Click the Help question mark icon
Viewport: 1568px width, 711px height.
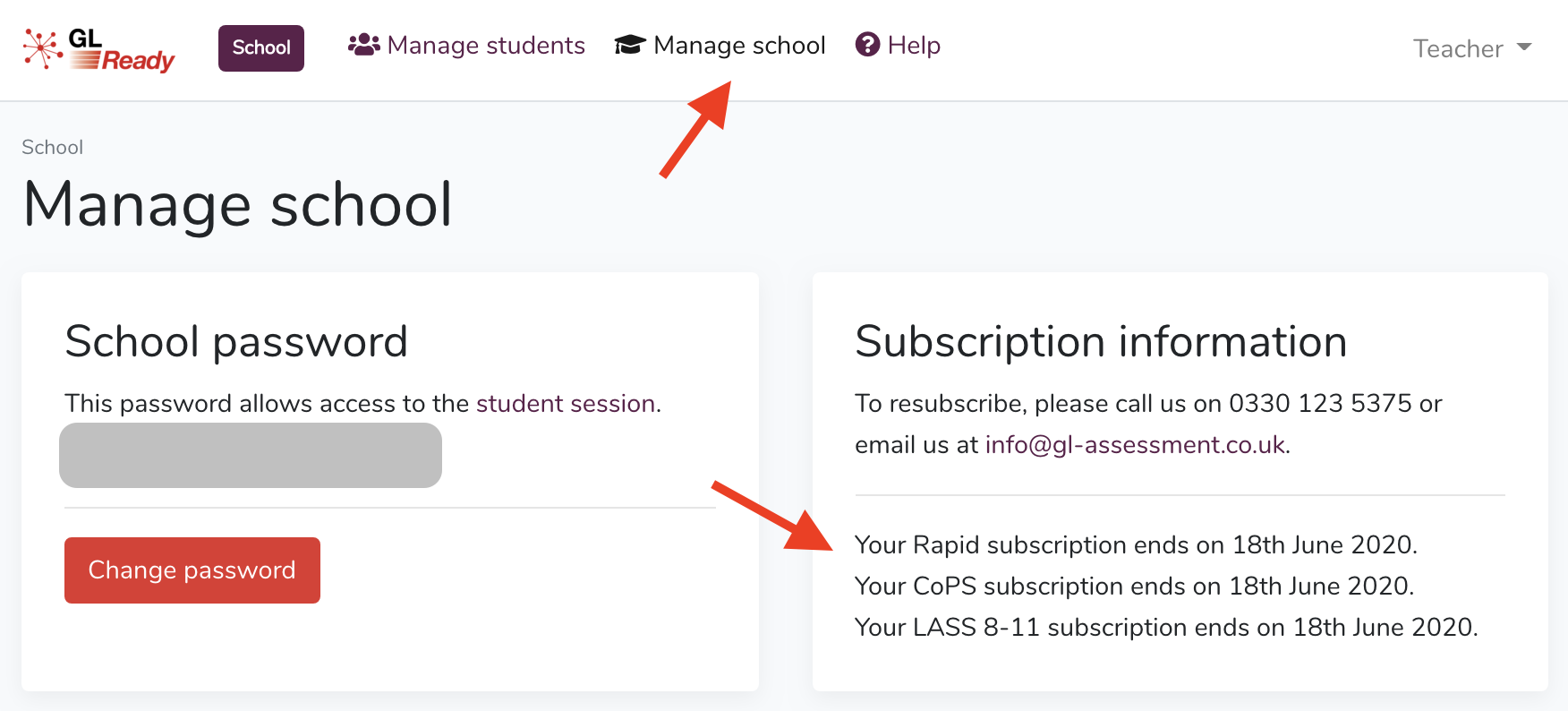tap(867, 44)
